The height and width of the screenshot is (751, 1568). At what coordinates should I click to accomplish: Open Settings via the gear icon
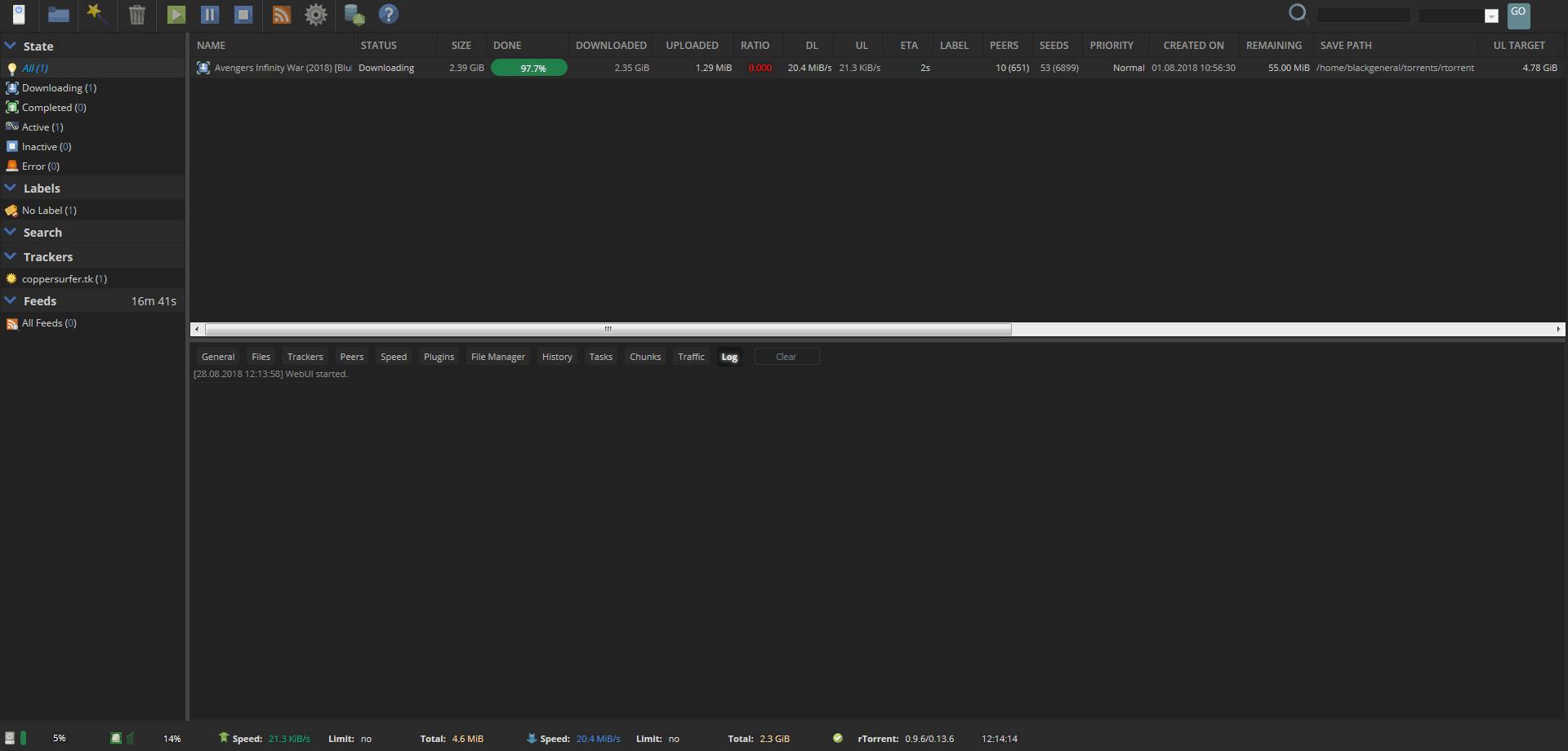(x=316, y=15)
